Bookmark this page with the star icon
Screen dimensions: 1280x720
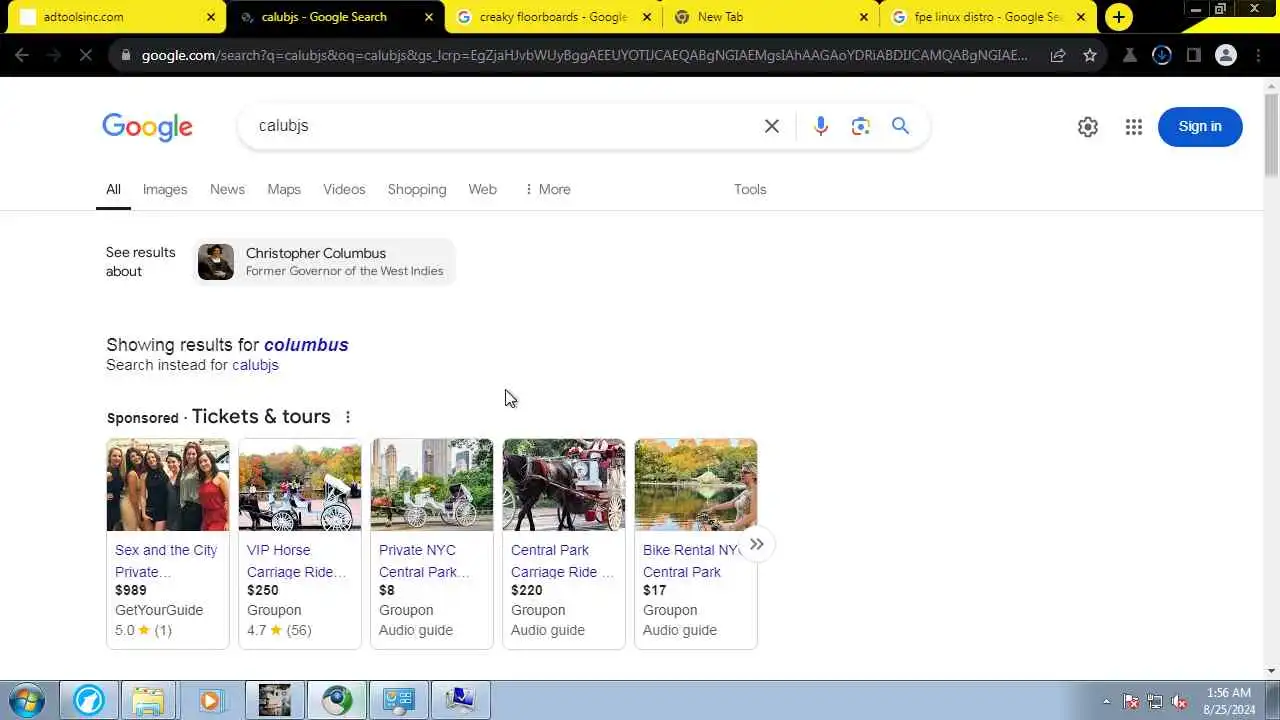click(1090, 56)
